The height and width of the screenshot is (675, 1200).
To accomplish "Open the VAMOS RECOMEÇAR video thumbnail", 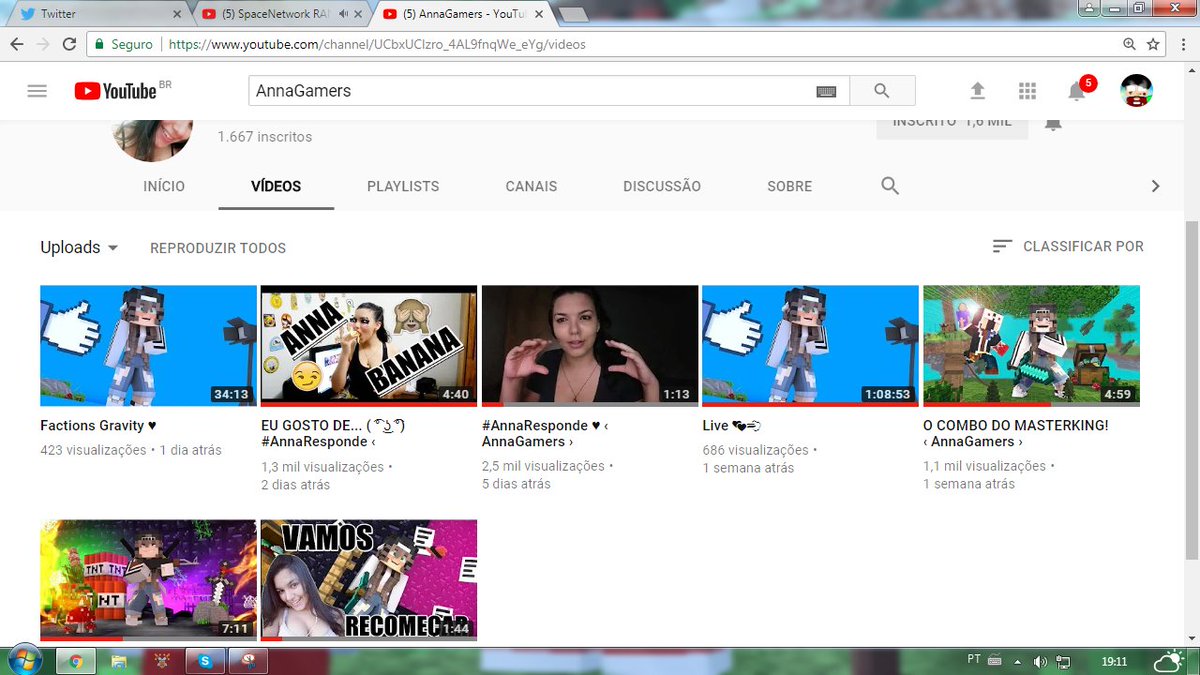I will tap(369, 580).
